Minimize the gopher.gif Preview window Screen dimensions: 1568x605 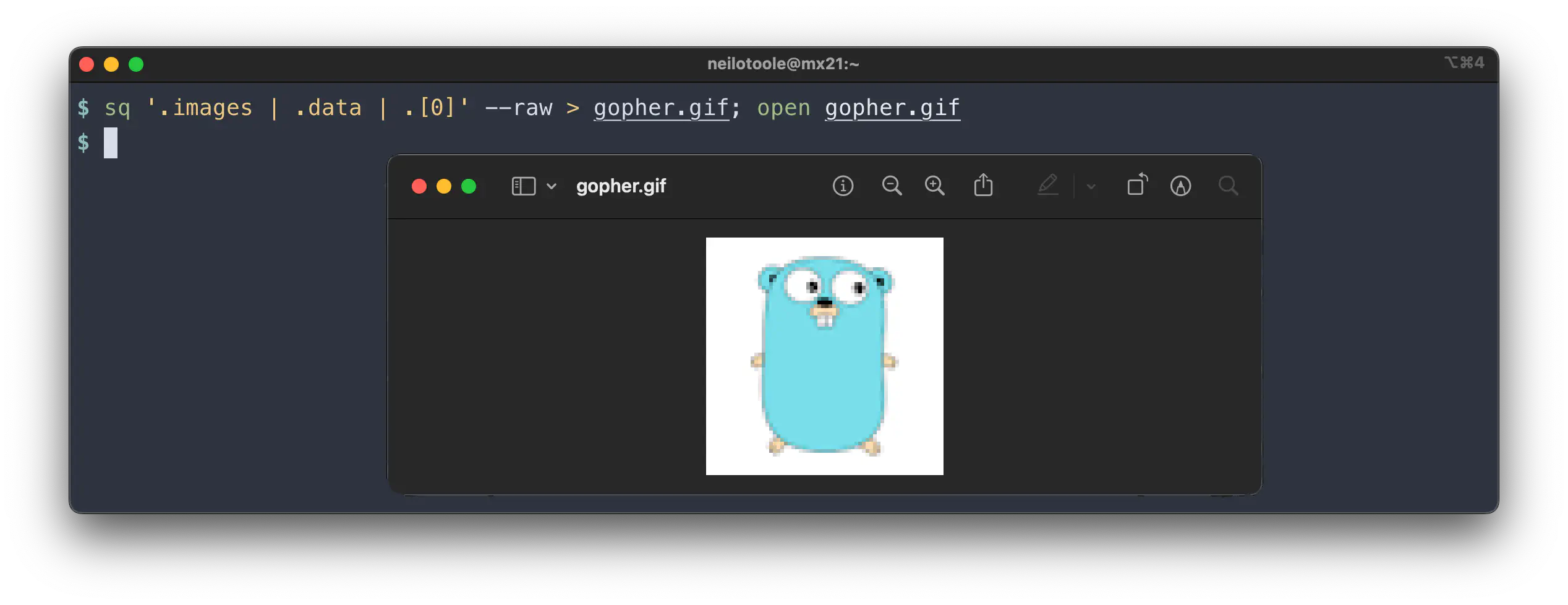tap(444, 186)
